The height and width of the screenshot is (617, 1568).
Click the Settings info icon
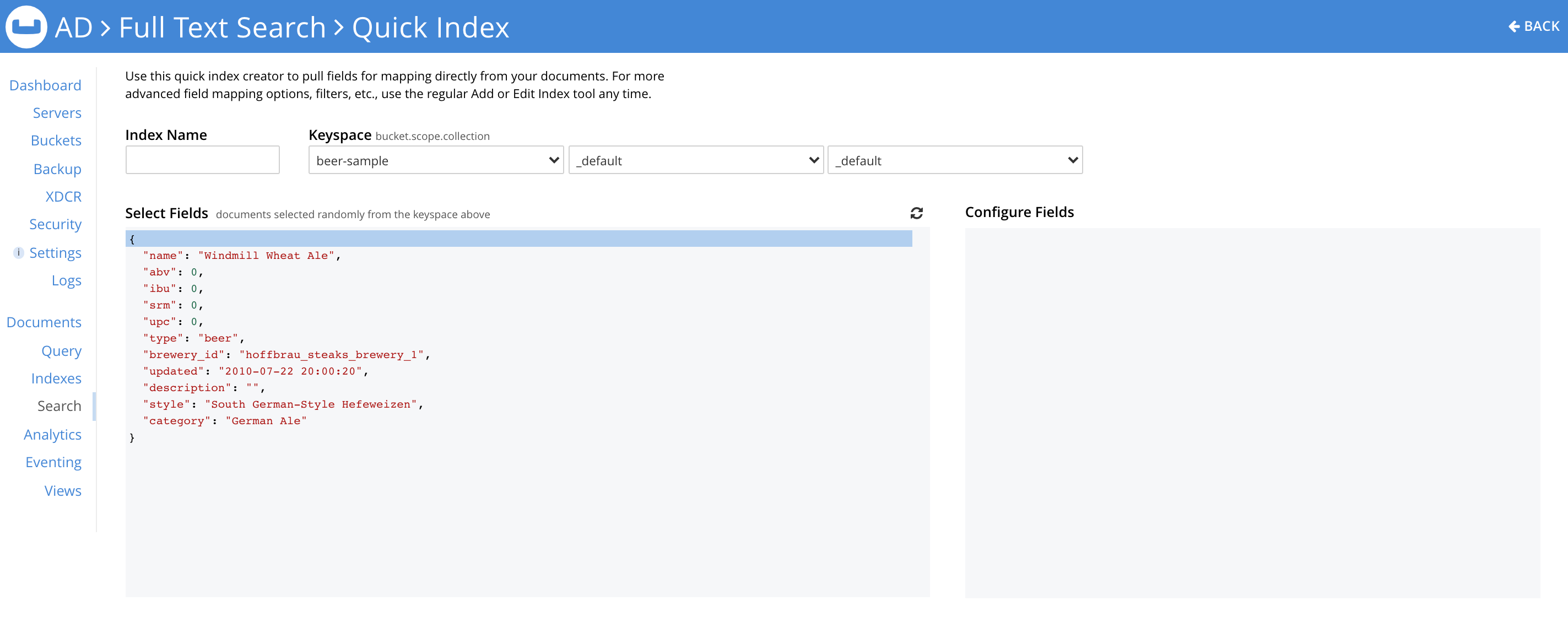click(x=19, y=252)
